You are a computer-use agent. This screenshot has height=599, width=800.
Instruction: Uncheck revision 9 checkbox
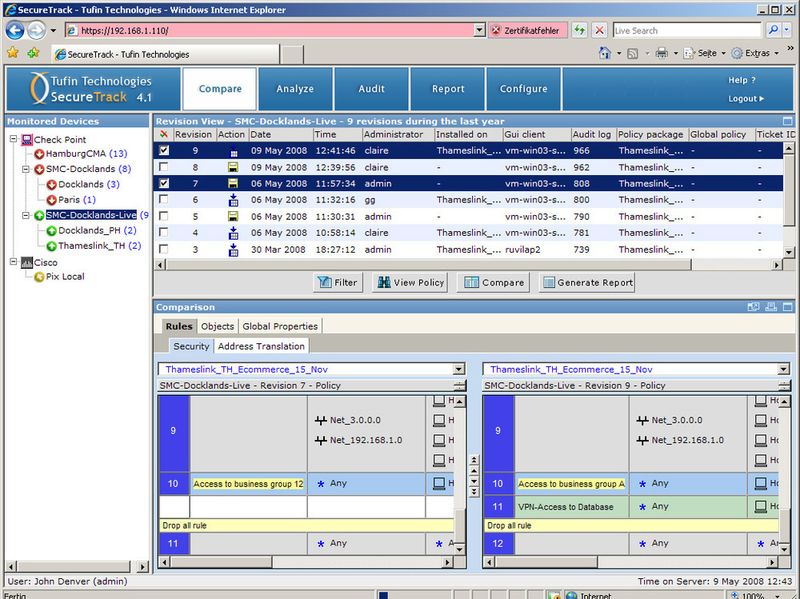(x=163, y=151)
